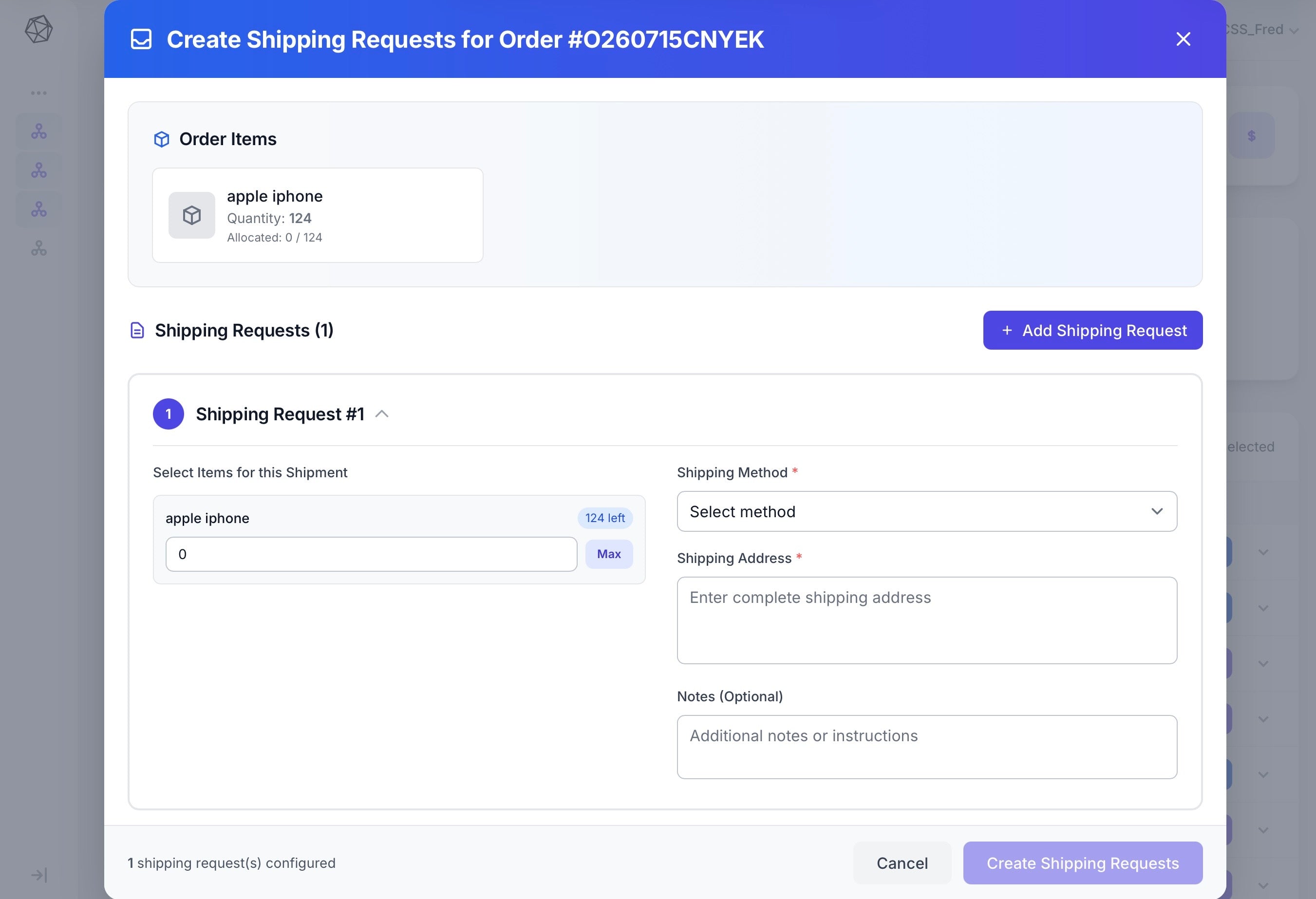The height and width of the screenshot is (899, 1316).
Task: Click the inbox icon in dialog header
Action: tap(141, 39)
